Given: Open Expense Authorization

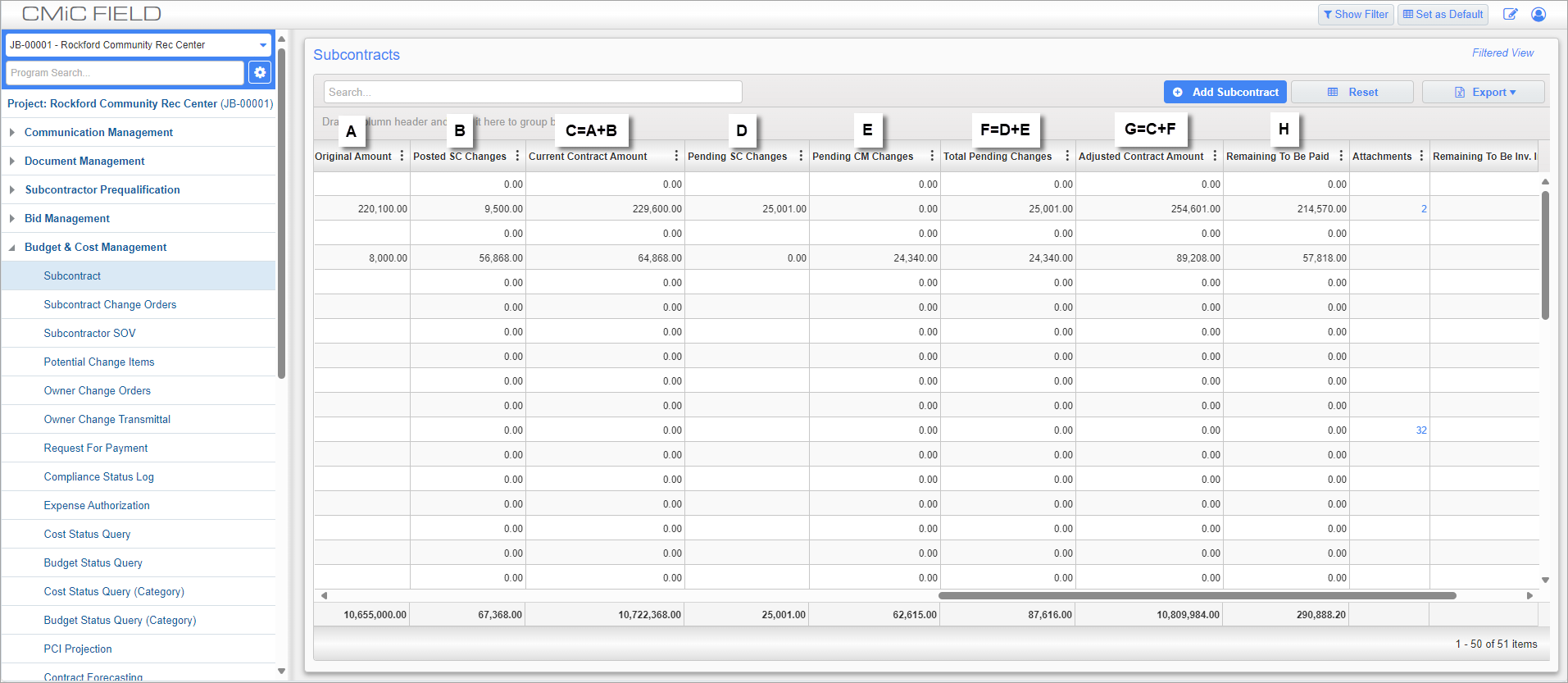Looking at the screenshot, I should click(x=97, y=505).
